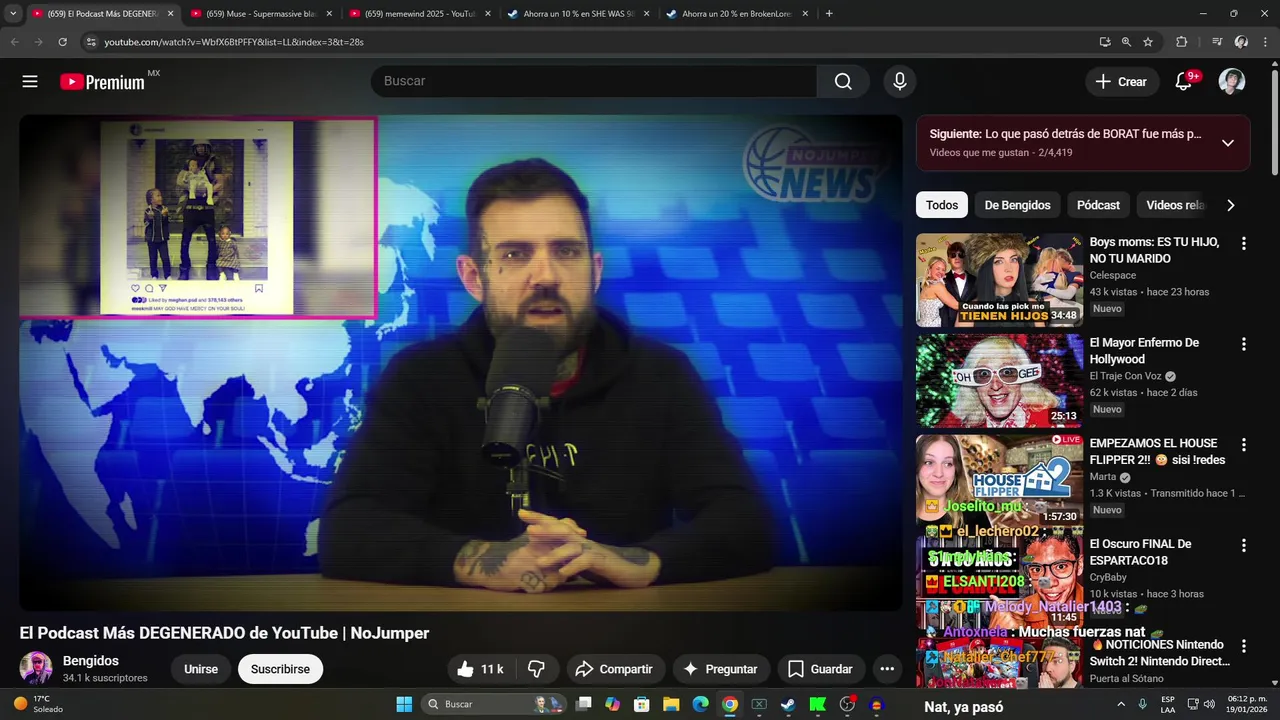Click the Suscribirse button
This screenshot has height=720, width=1280.
pos(280,669)
